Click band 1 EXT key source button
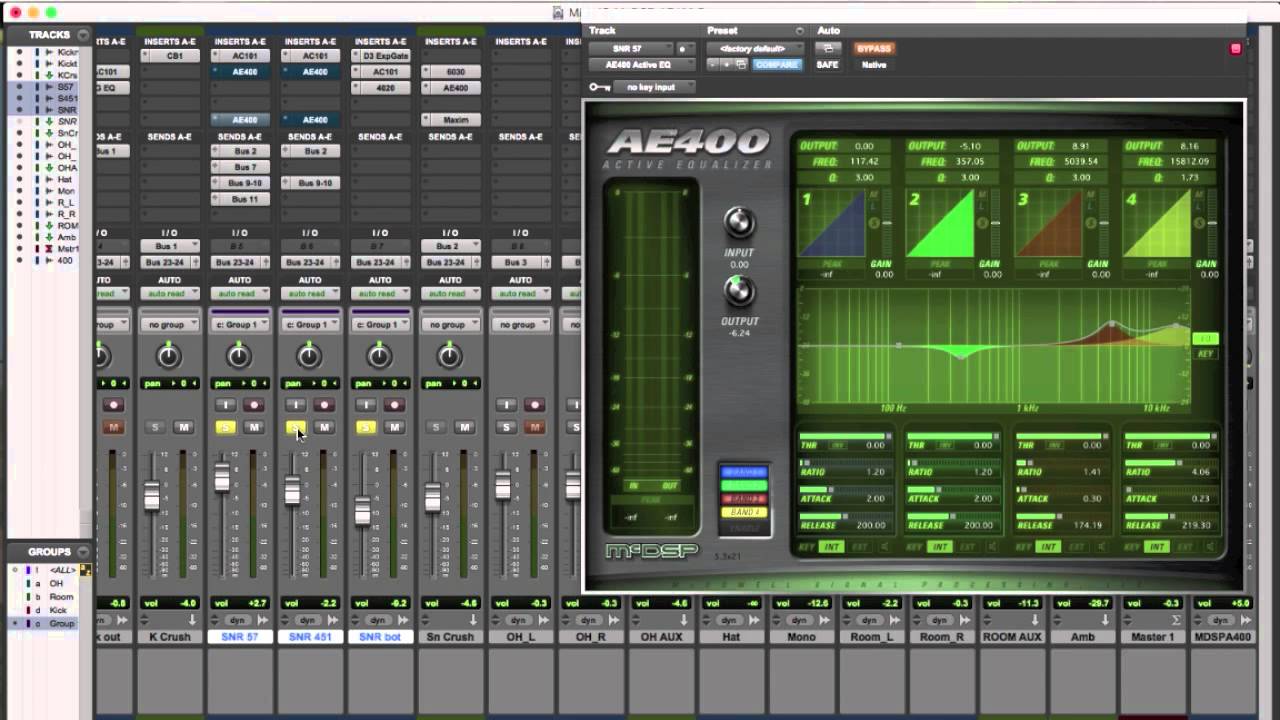The image size is (1280, 720). [x=858, y=547]
